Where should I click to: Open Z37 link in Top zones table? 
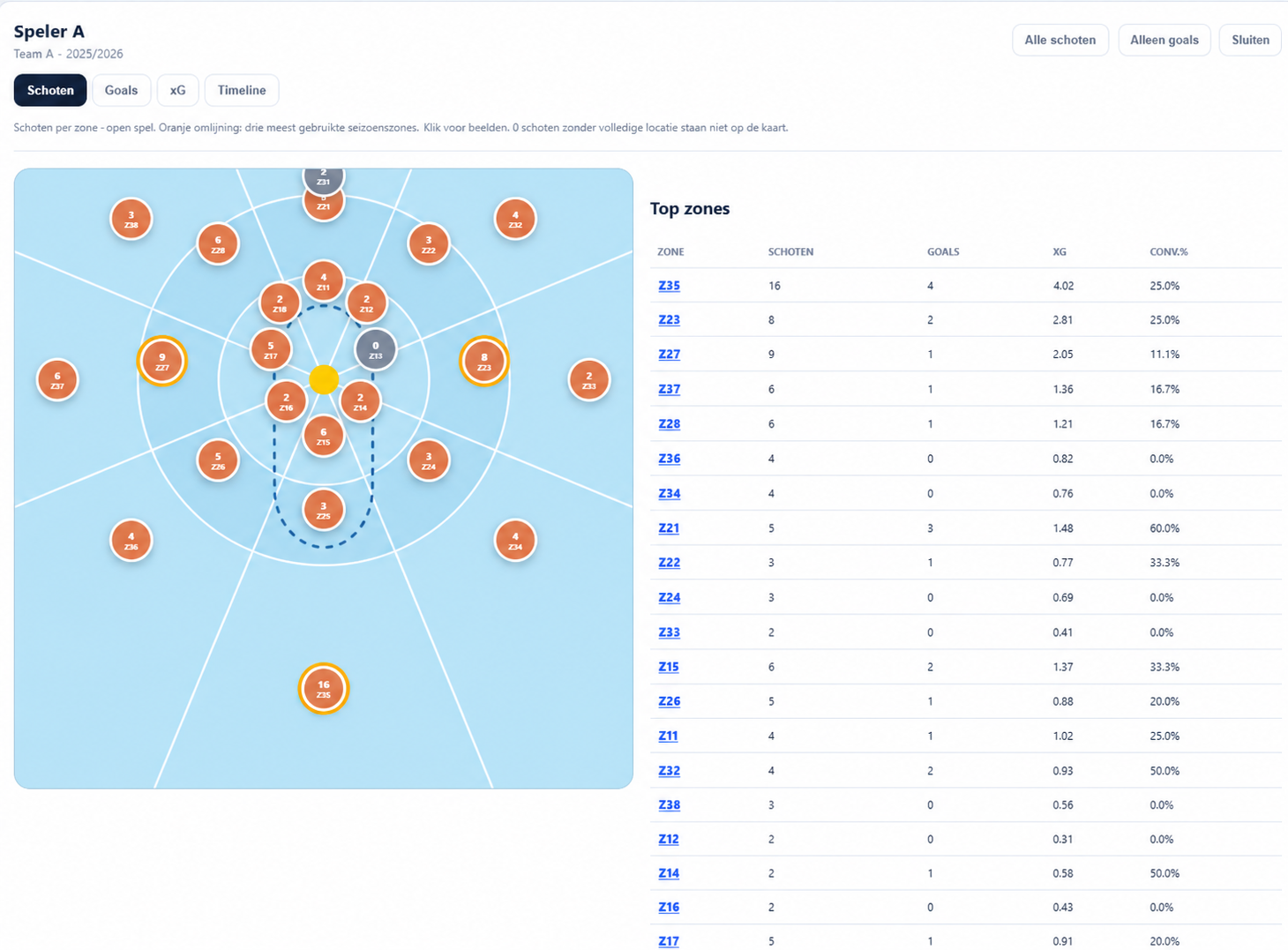tap(669, 389)
